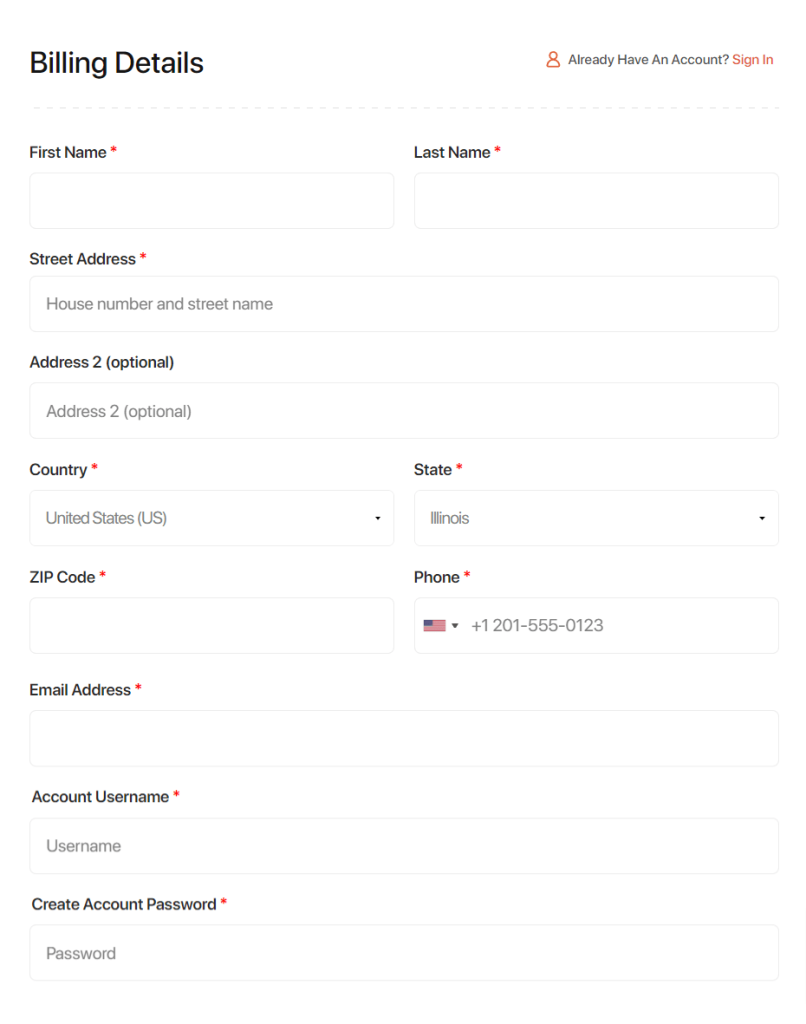Click the Account Username input field
806x1024 pixels.
[x=404, y=846]
